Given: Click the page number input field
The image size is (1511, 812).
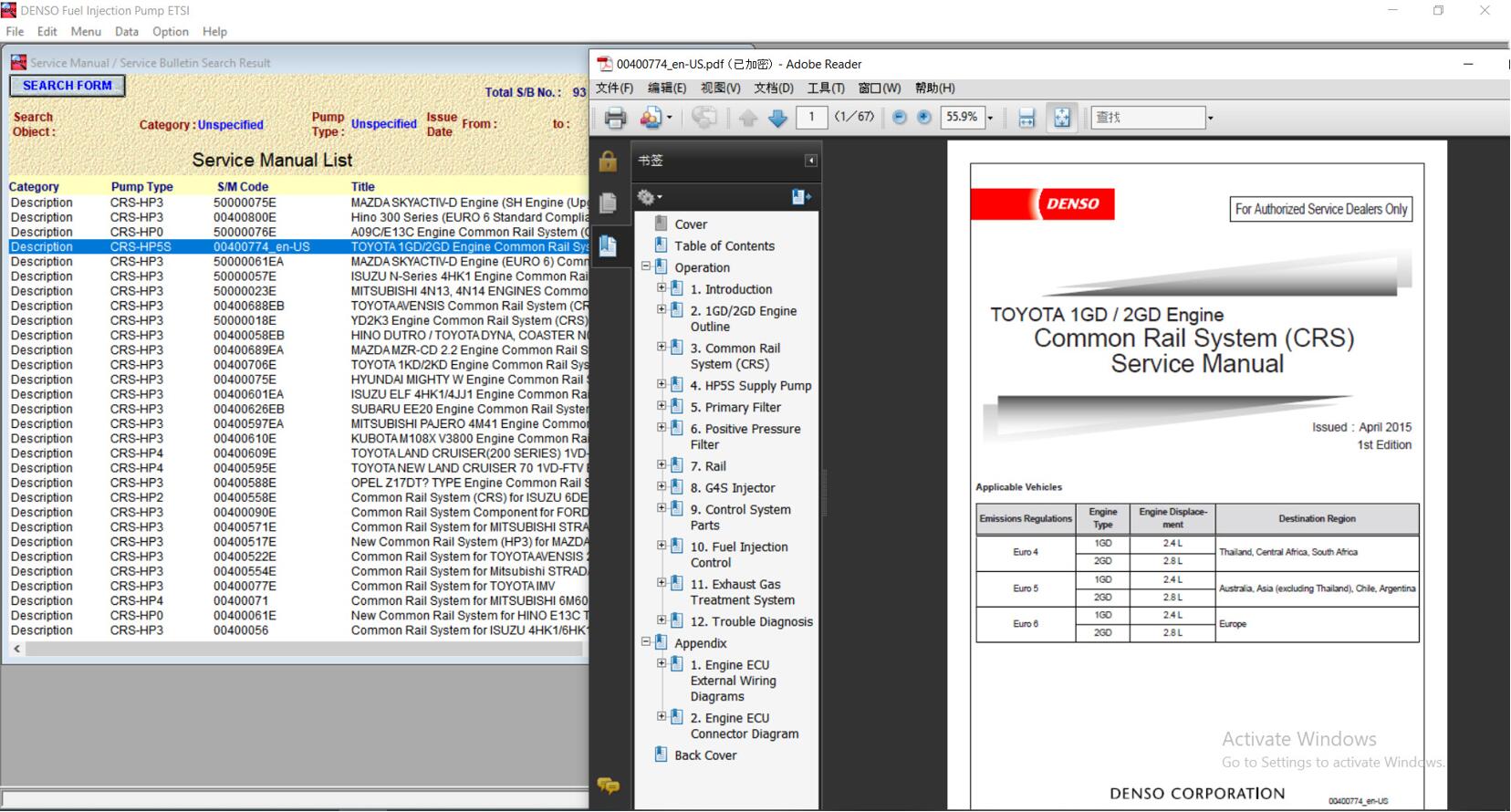Looking at the screenshot, I should (x=811, y=117).
